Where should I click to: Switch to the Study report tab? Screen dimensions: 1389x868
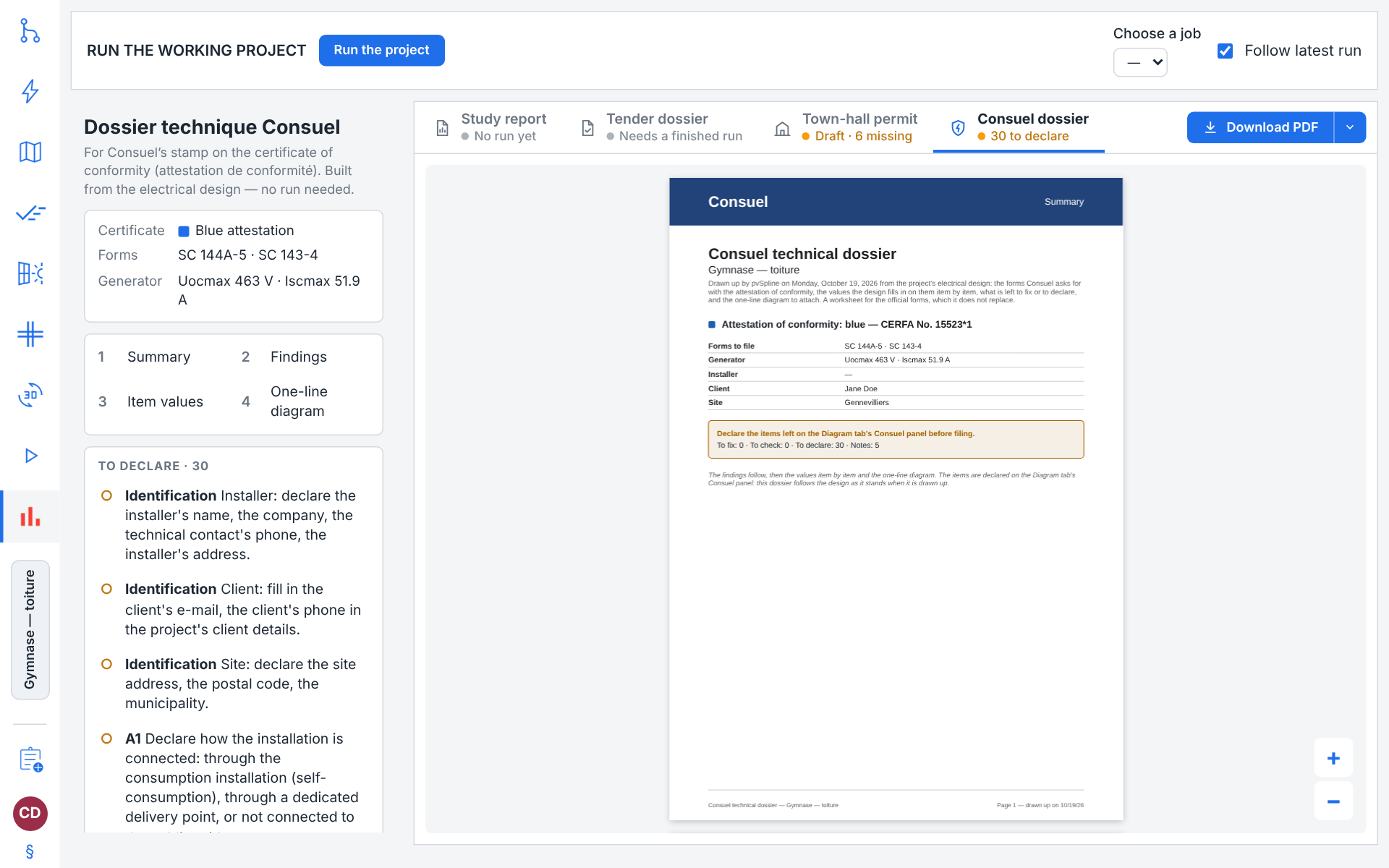pos(492,127)
